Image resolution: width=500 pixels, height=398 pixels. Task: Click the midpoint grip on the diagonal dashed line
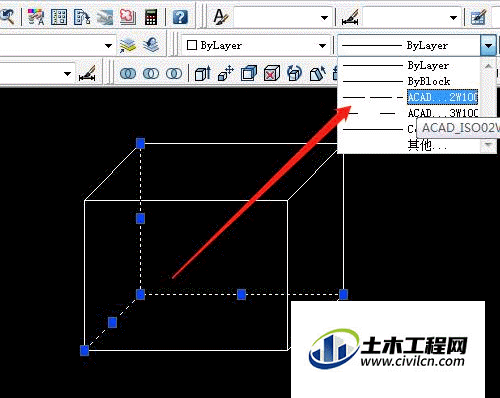(x=113, y=322)
